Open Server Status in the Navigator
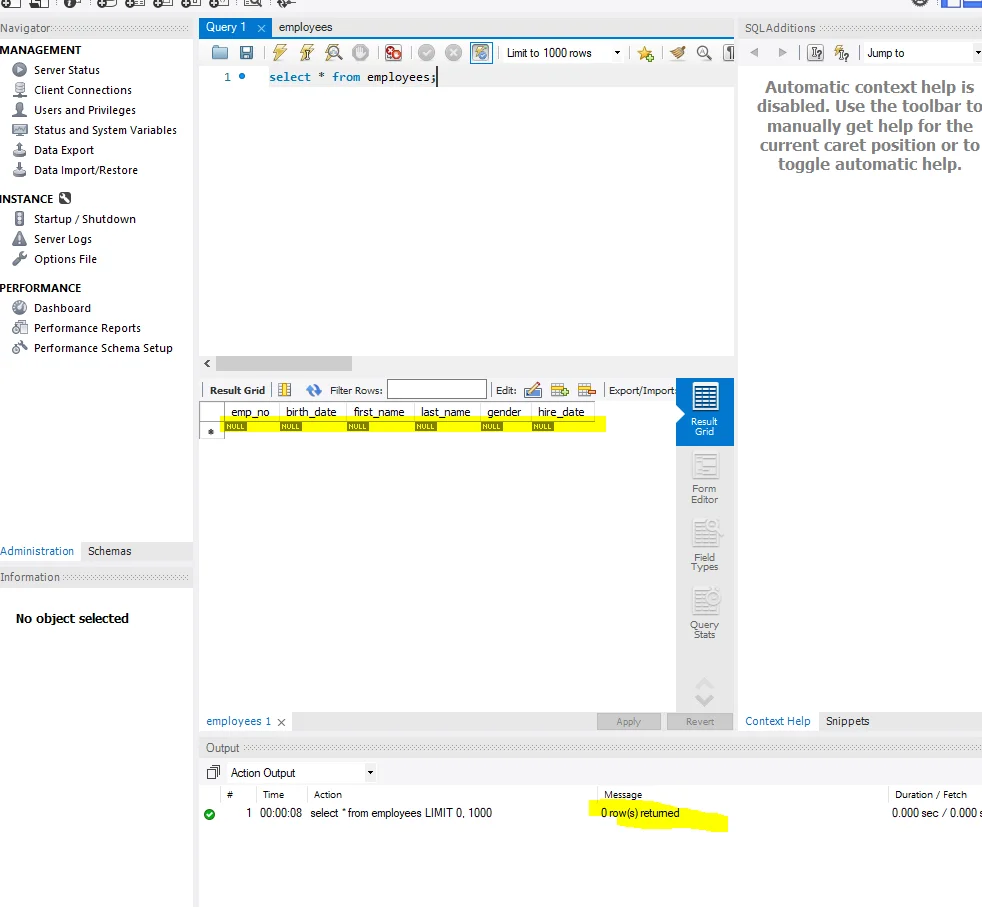Image resolution: width=982 pixels, height=907 pixels. [66, 70]
